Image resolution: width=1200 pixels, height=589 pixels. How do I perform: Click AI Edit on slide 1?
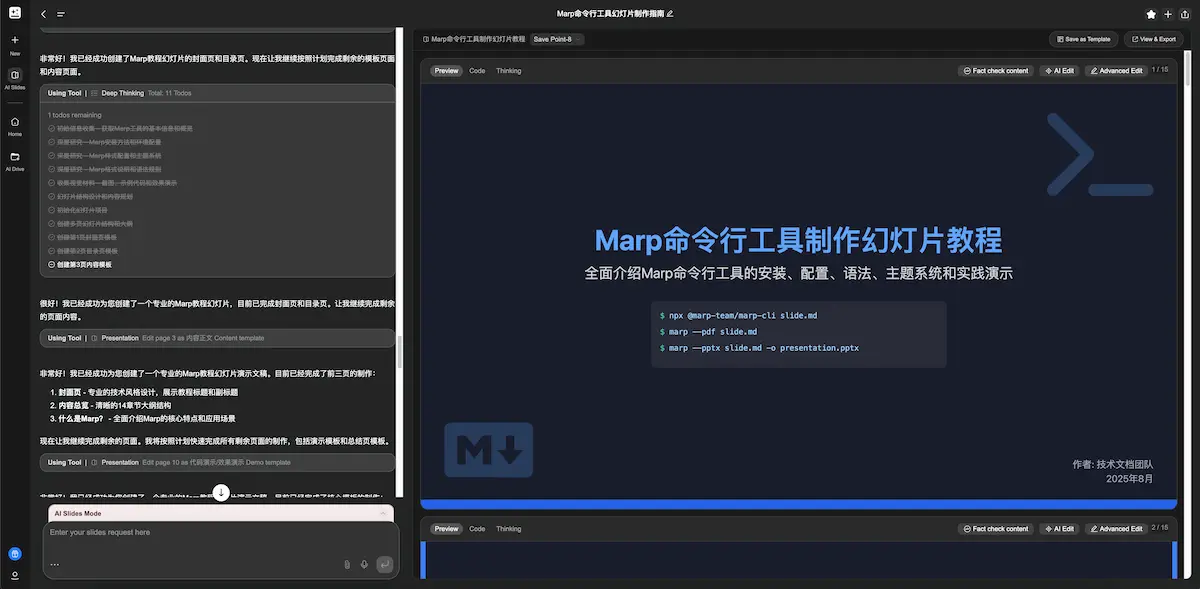1060,71
